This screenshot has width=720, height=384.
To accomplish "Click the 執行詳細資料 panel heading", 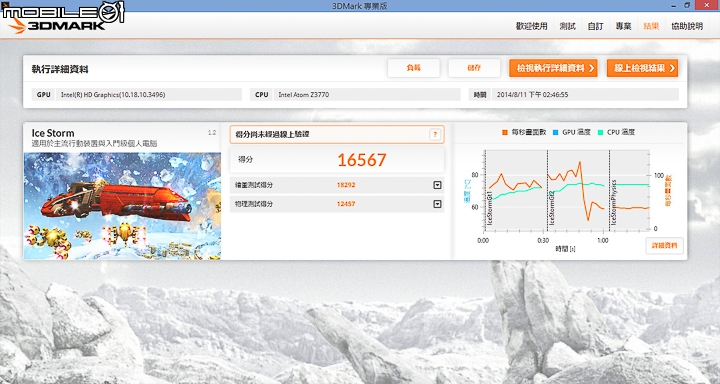I will 60,69.
